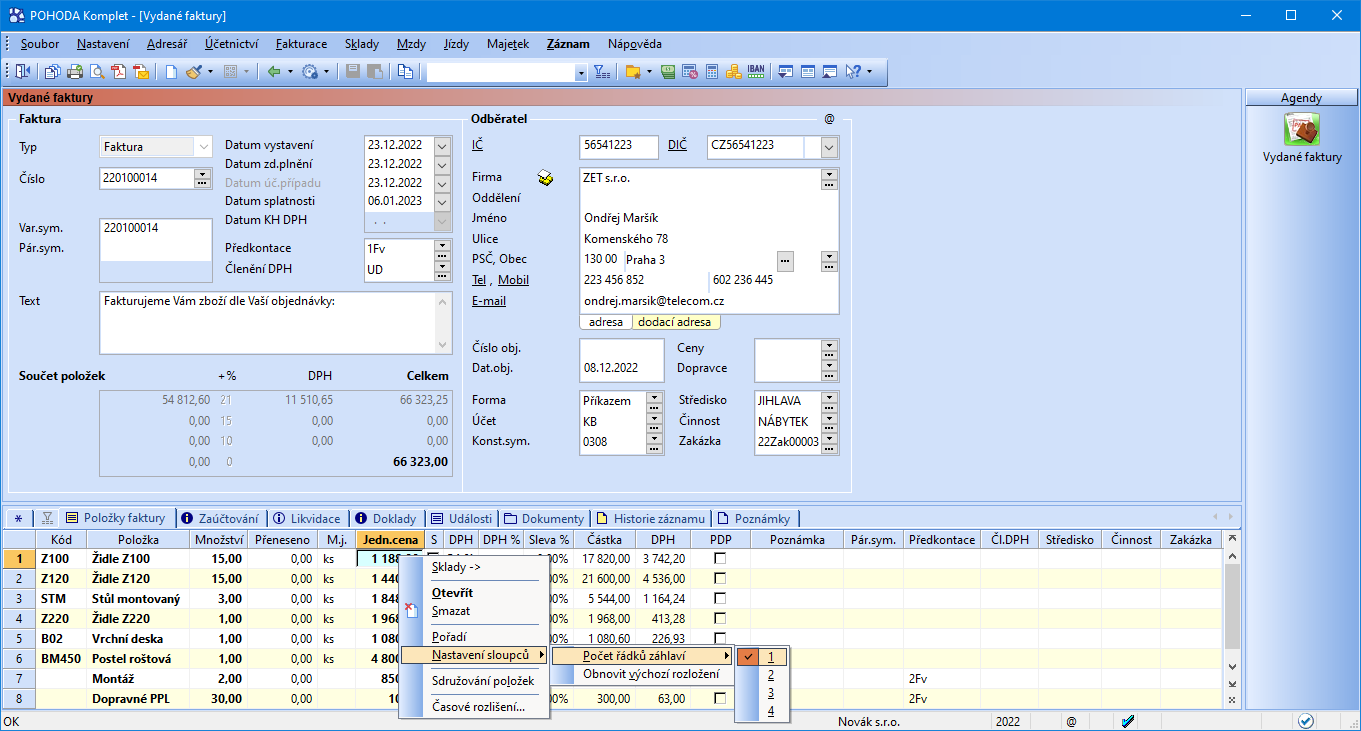Click the copy documents toolbar icon
The image size is (1361, 731).
pos(52,72)
